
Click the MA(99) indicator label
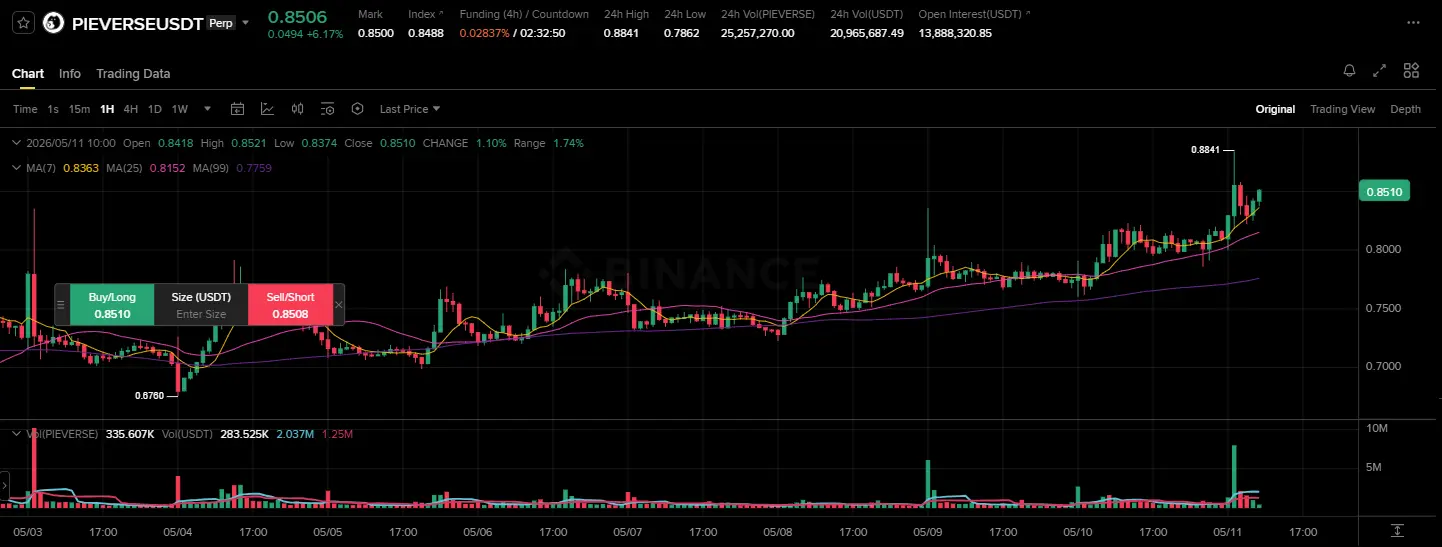213,168
